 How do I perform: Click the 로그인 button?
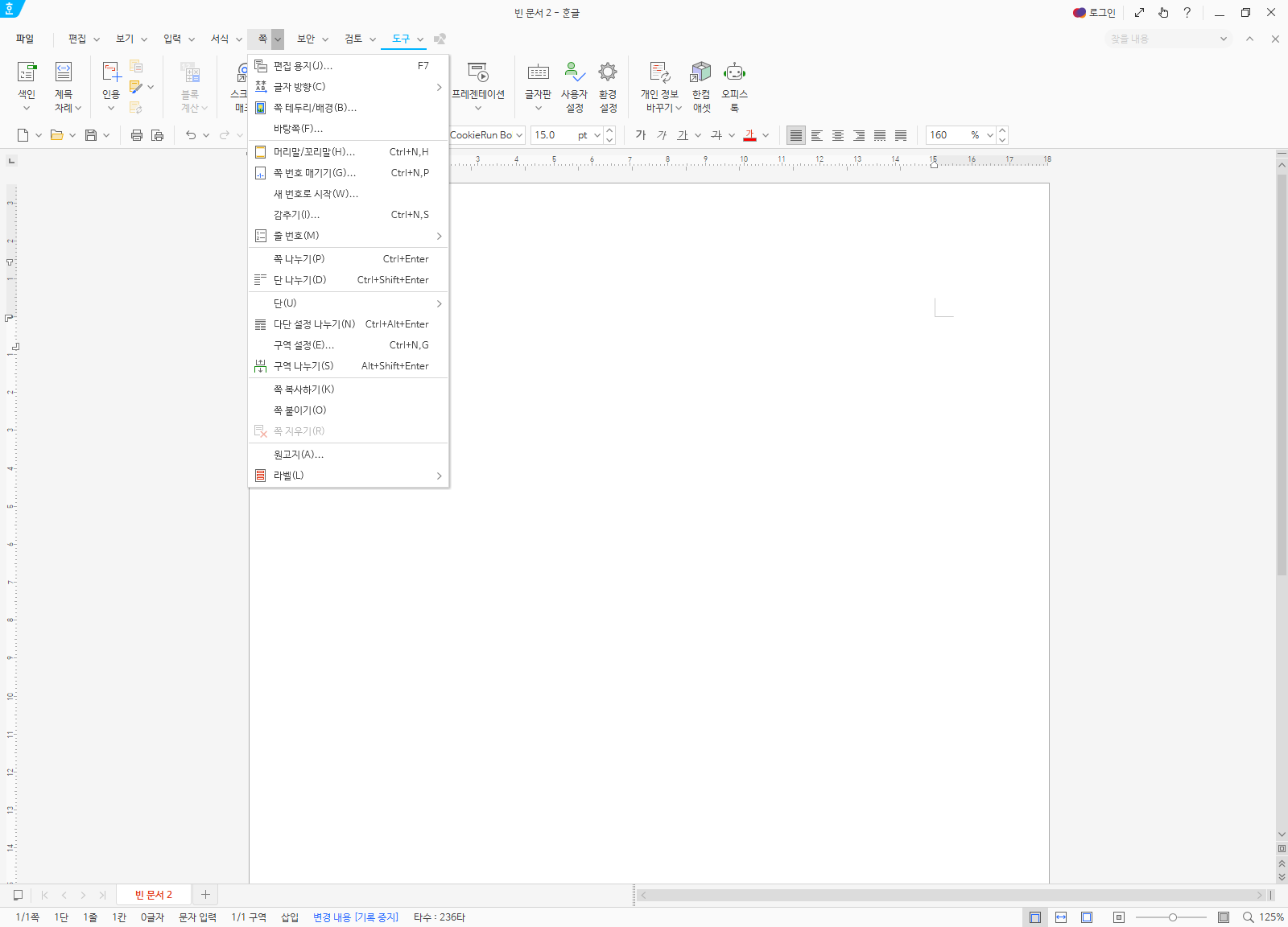point(1094,13)
